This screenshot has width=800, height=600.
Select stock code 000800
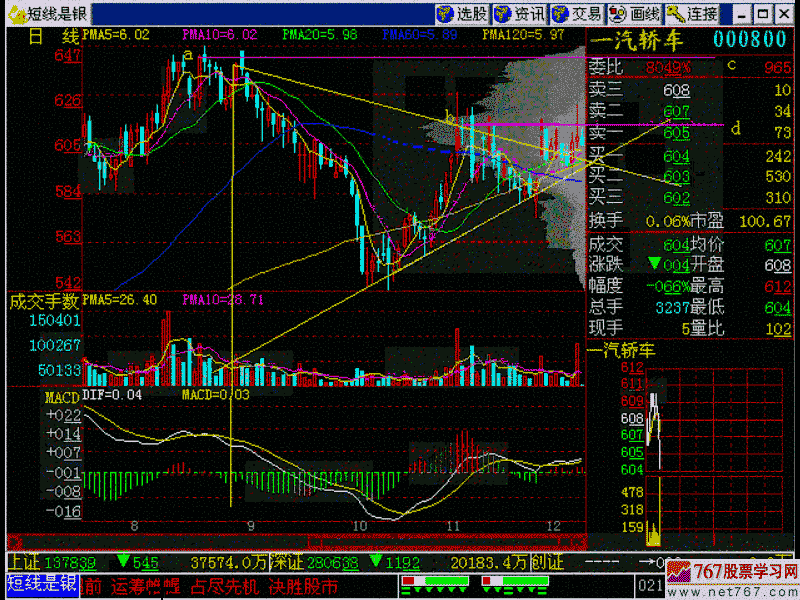point(750,39)
